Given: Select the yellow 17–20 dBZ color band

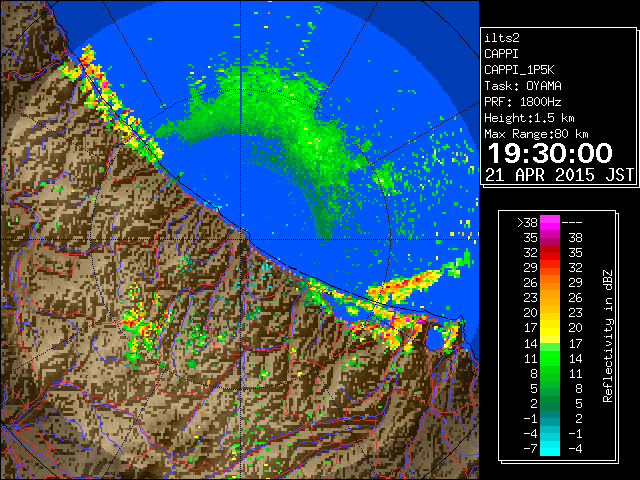Looking at the screenshot, I should (x=550, y=328).
